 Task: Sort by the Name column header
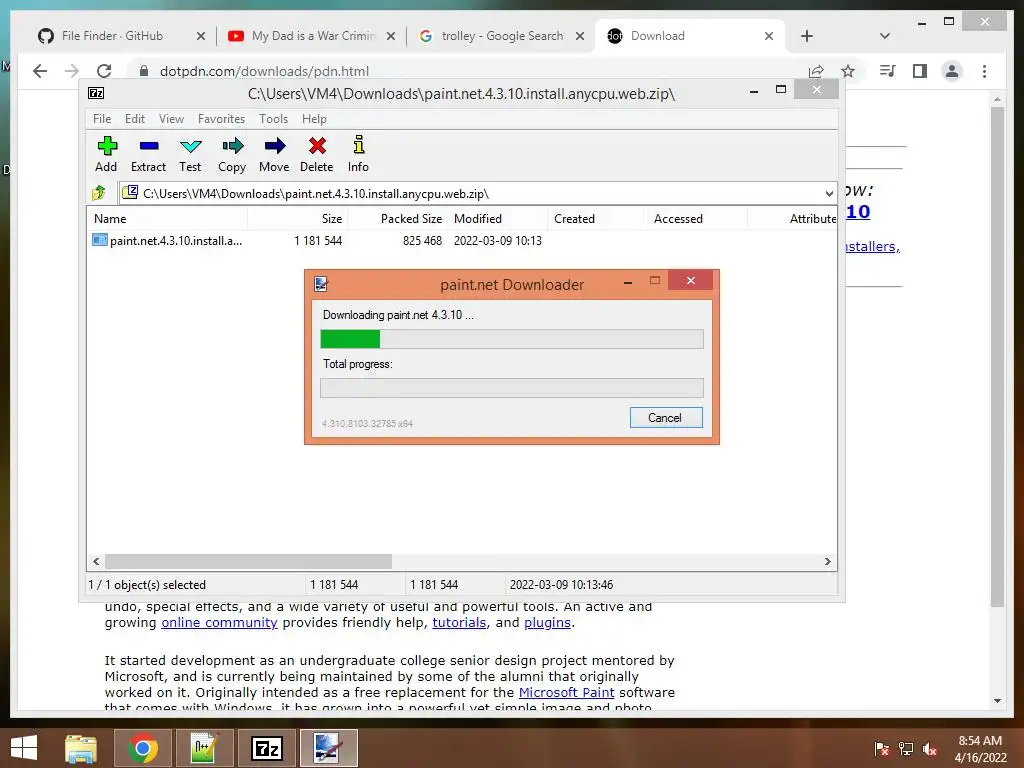coord(167,219)
